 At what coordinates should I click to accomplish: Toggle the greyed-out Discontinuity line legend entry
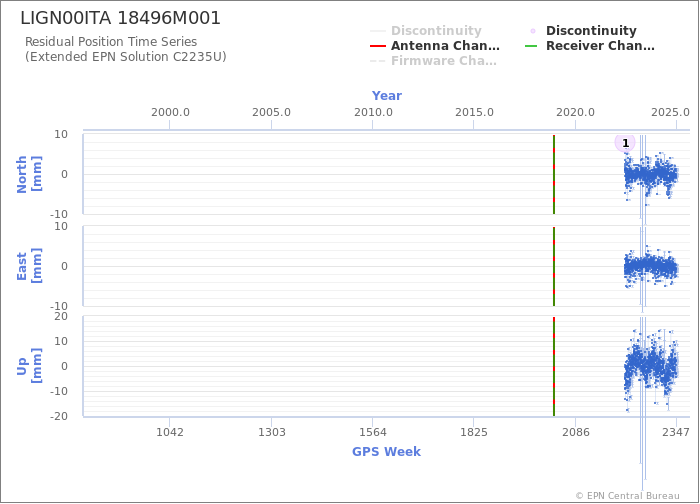[x=426, y=31]
